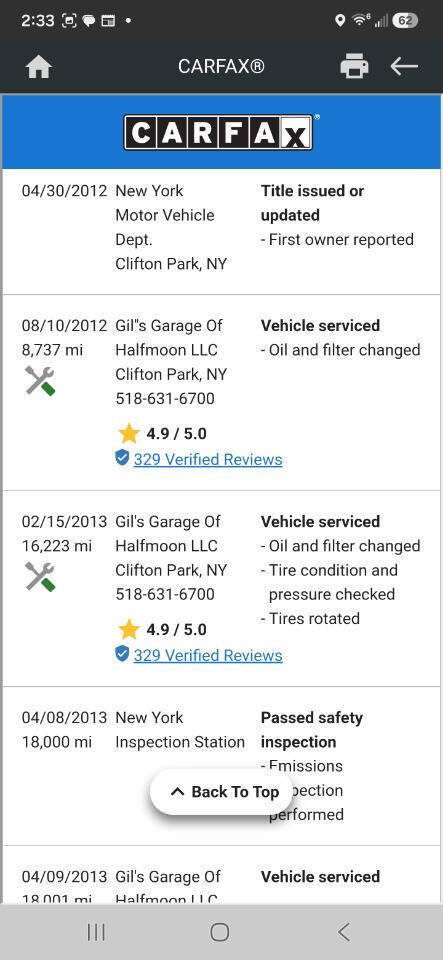This screenshot has width=443, height=960.
Task: Tap Gil's Garage Of Halfmoon in 02/15/2013 record
Action: tap(168, 534)
